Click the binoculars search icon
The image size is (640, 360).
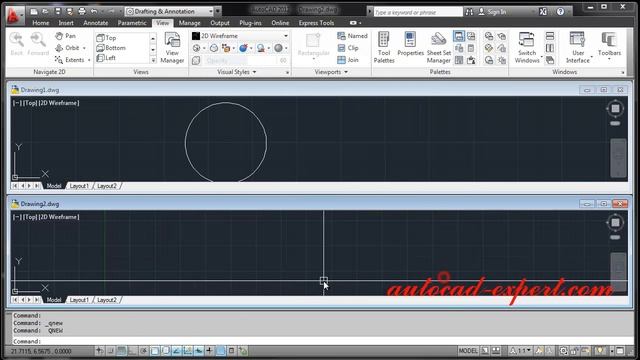pos(469,12)
